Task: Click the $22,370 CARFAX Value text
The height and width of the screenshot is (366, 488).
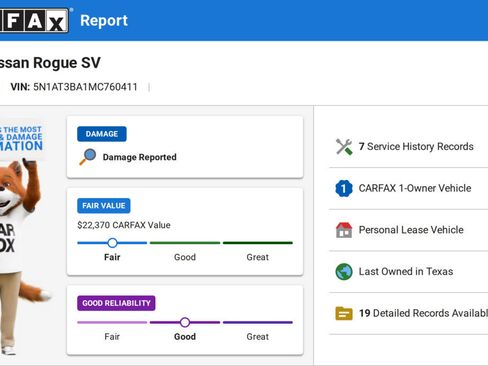Action: click(x=124, y=225)
